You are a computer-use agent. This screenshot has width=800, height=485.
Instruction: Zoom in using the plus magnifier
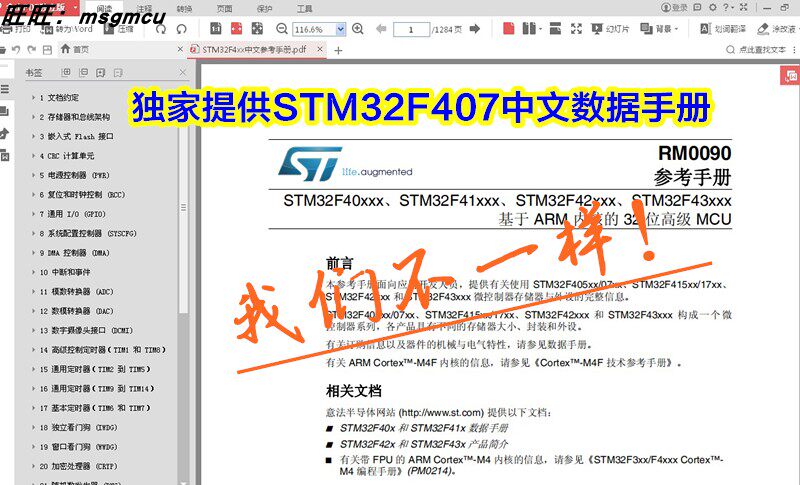coord(358,29)
